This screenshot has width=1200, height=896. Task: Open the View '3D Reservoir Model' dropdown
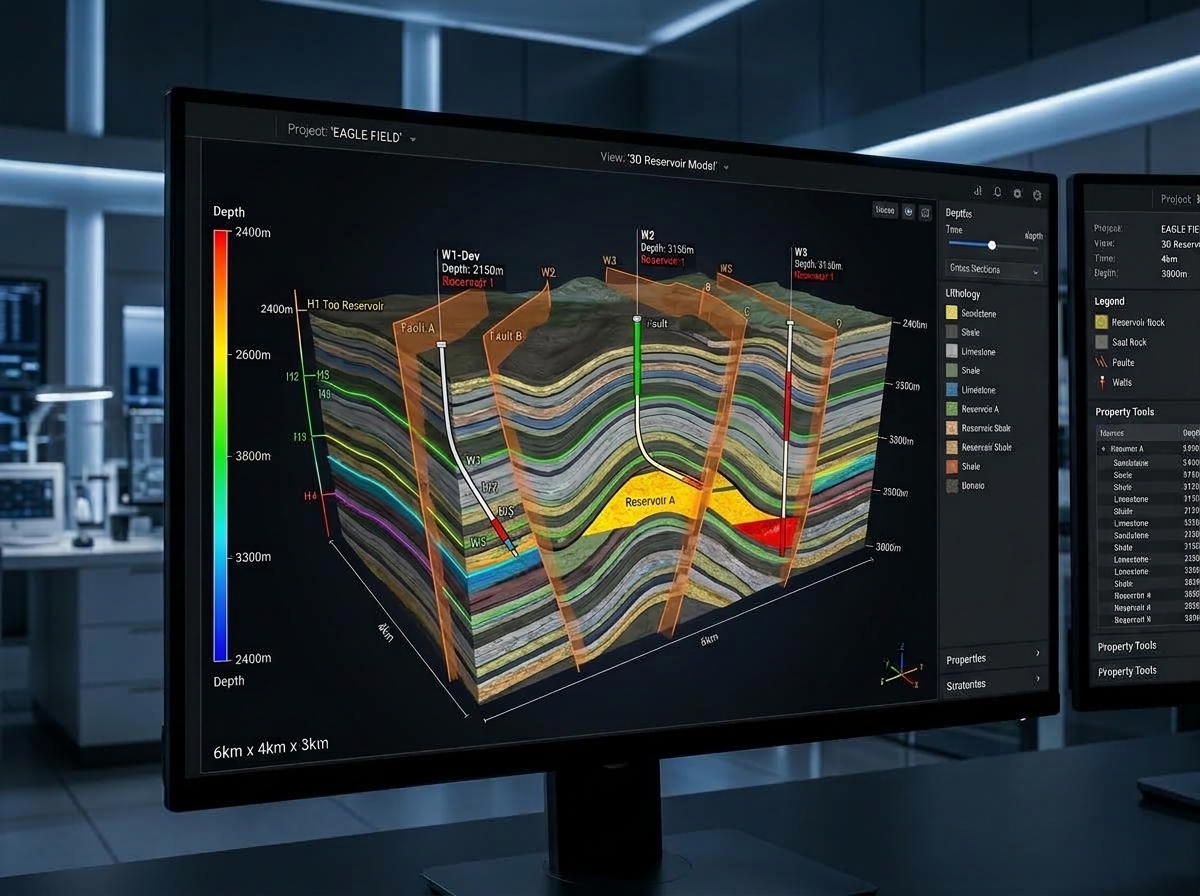(664, 162)
